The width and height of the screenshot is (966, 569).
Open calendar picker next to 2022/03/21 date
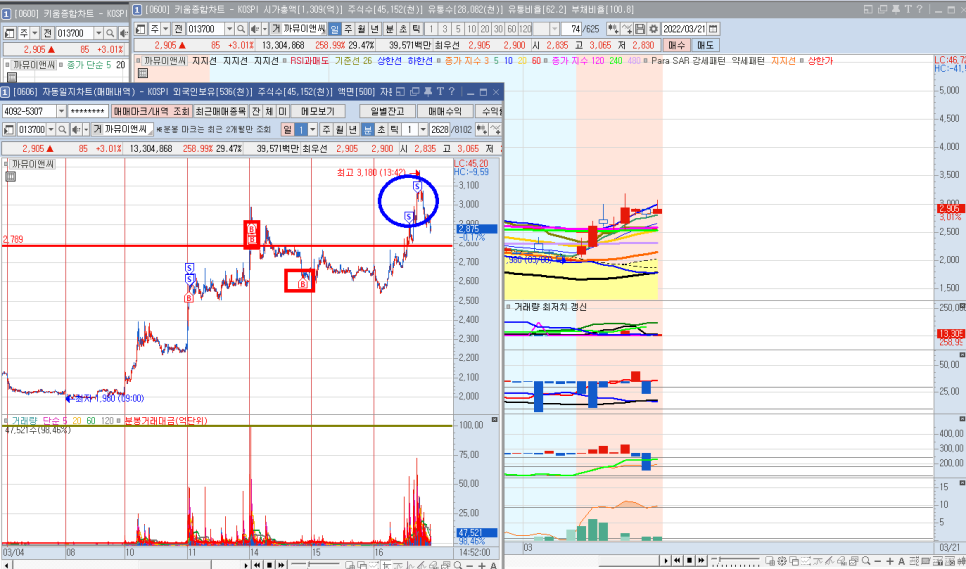[713, 29]
